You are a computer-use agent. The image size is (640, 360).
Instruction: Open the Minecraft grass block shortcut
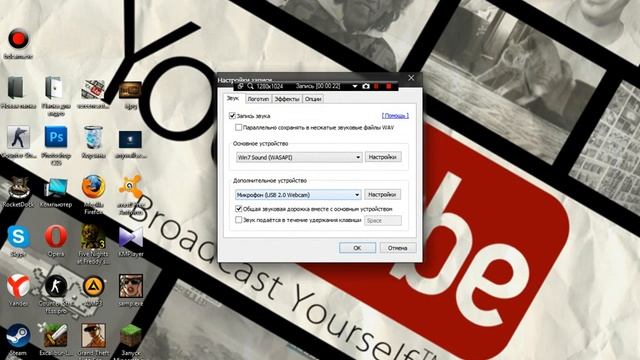pyautogui.click(x=130, y=336)
